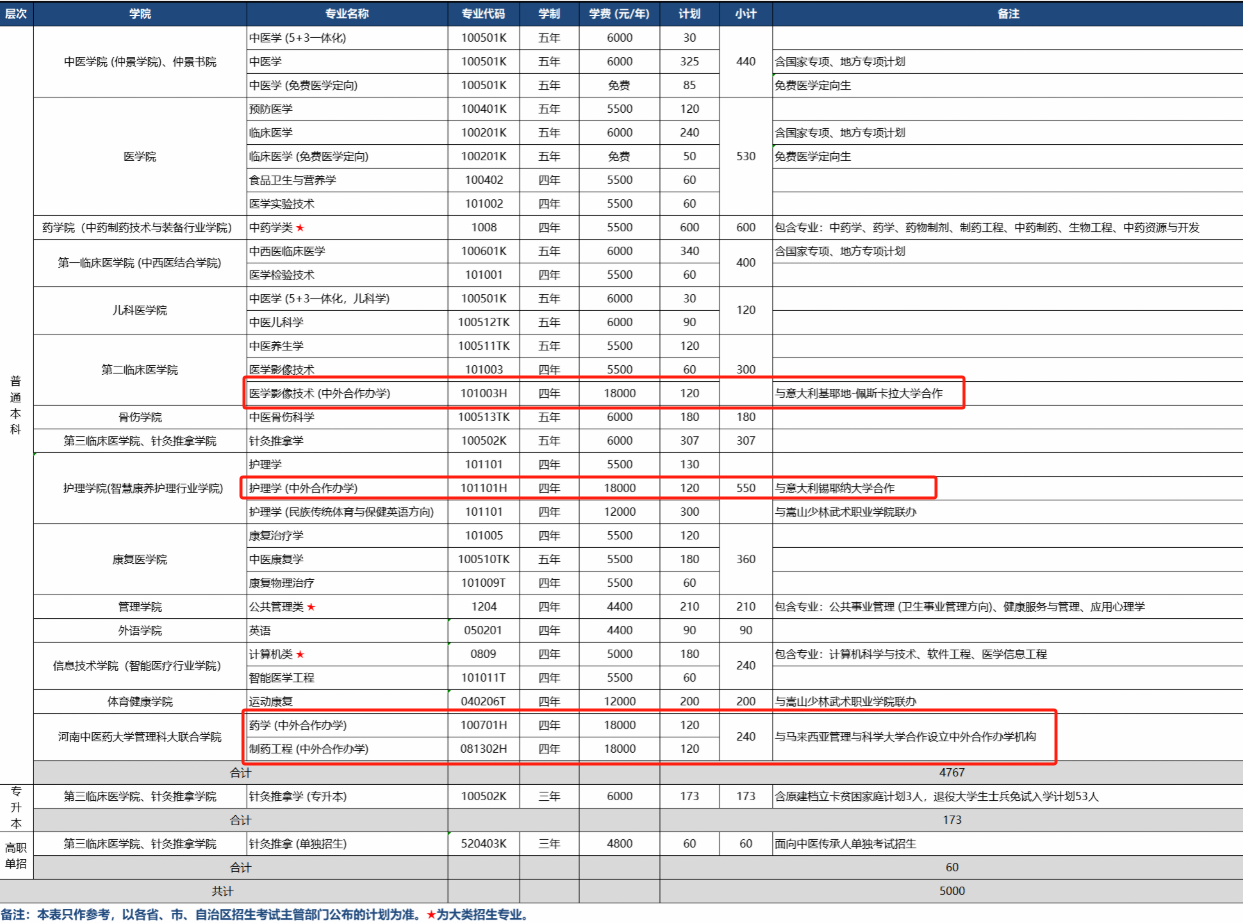Click the red star in the footer note

point(431,914)
